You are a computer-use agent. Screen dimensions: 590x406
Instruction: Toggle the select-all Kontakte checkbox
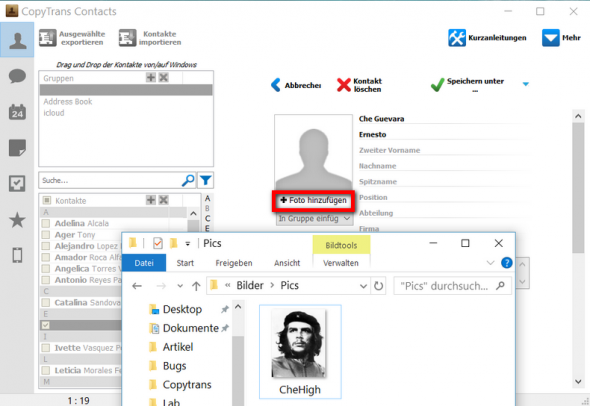click(x=47, y=200)
